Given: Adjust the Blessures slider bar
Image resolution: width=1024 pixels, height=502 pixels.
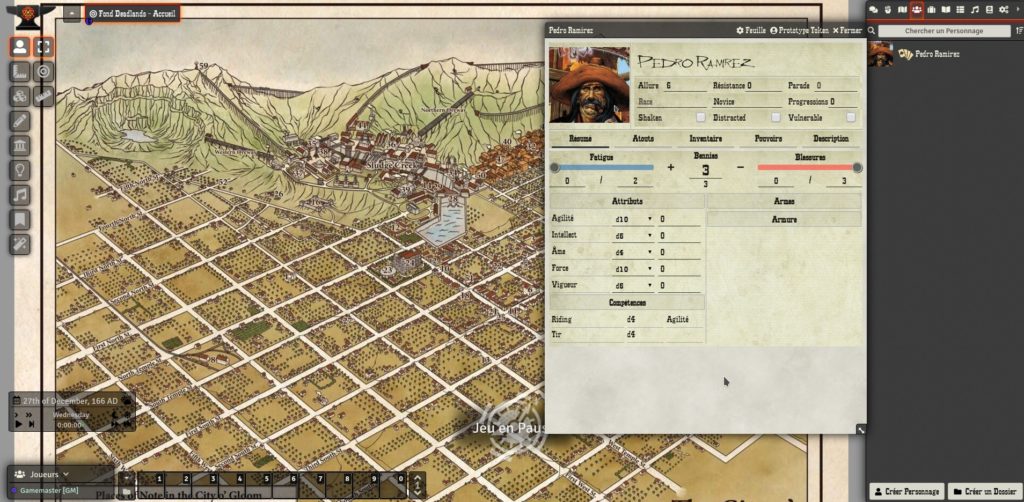Looking at the screenshot, I should tap(810, 168).
